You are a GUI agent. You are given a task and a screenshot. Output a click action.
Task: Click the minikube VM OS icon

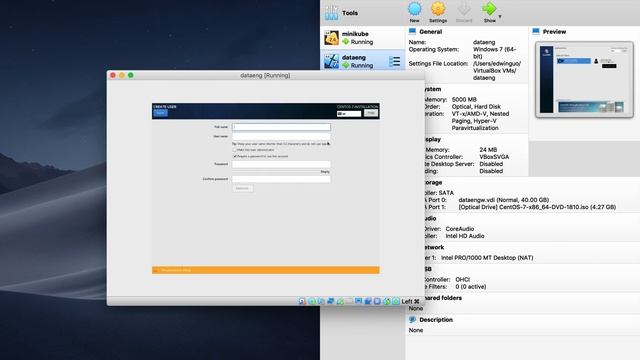(331, 38)
